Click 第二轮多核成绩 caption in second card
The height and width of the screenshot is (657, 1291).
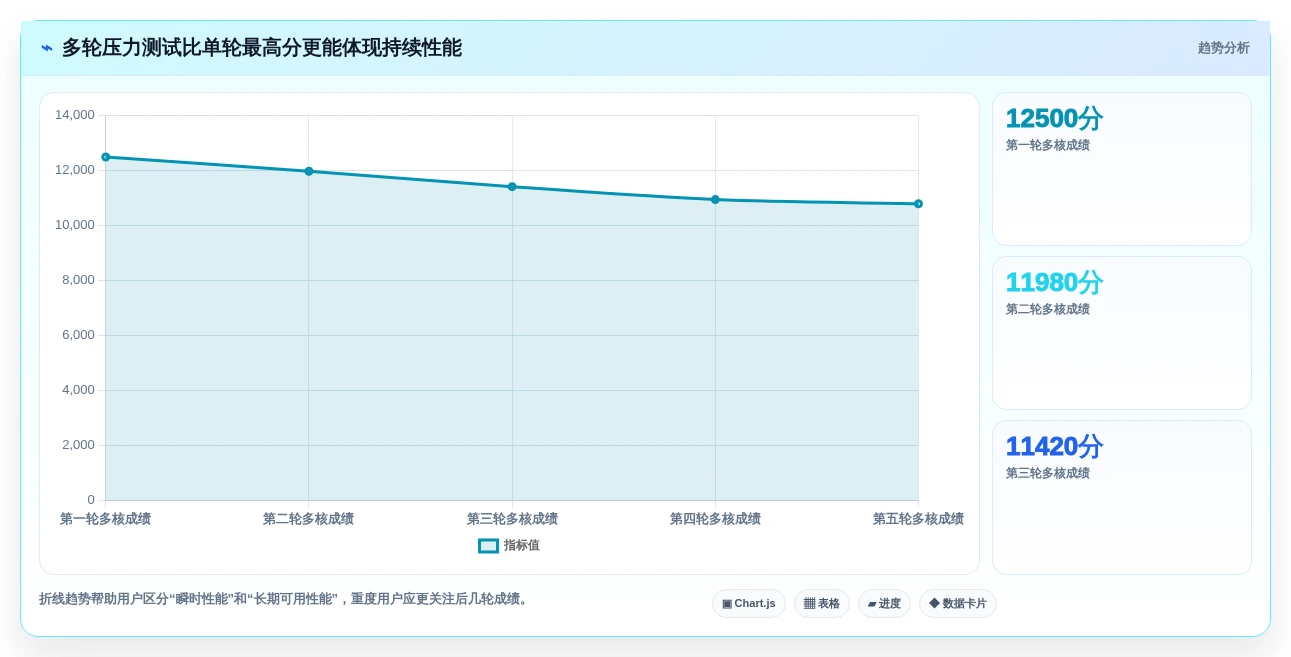(x=1048, y=310)
